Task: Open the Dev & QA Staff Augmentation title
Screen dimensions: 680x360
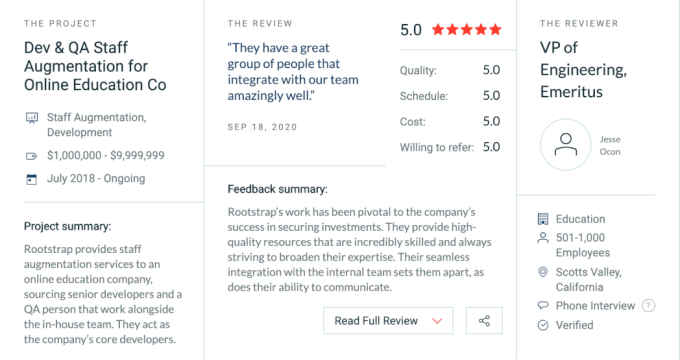Action: [95, 66]
